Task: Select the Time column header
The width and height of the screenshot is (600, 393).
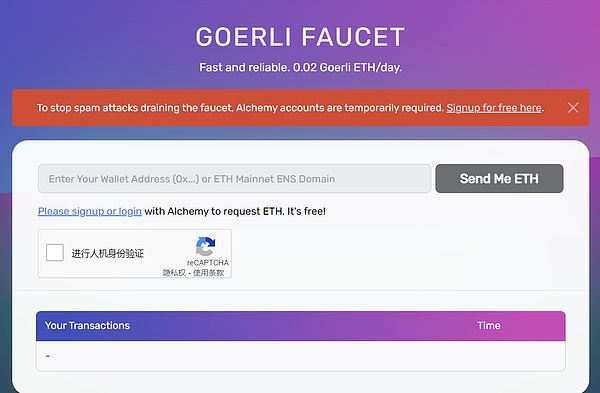Action: [x=489, y=325]
